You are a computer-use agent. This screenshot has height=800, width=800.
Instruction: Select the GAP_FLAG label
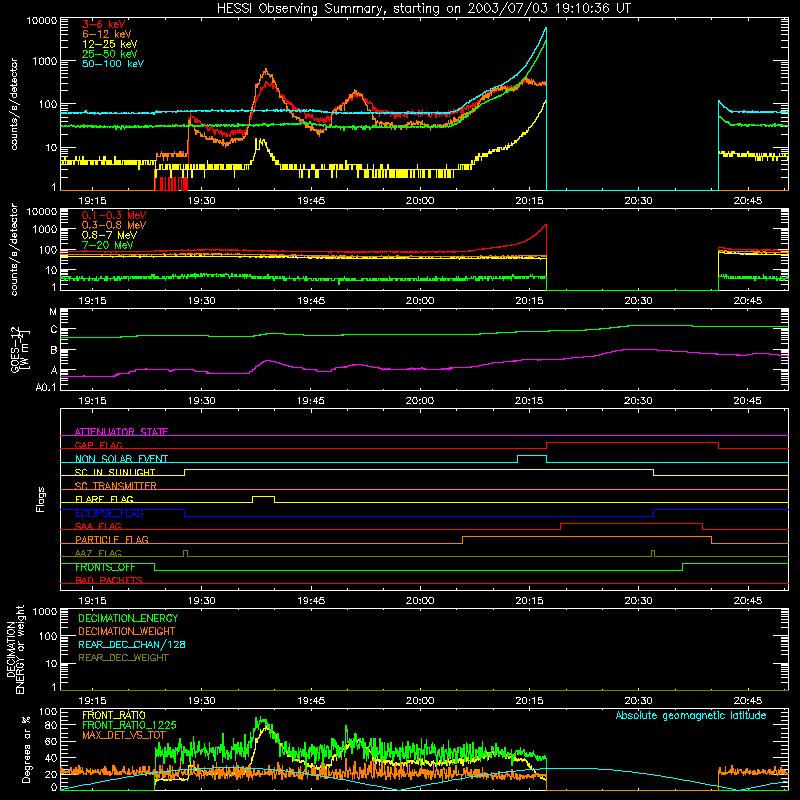(98, 445)
